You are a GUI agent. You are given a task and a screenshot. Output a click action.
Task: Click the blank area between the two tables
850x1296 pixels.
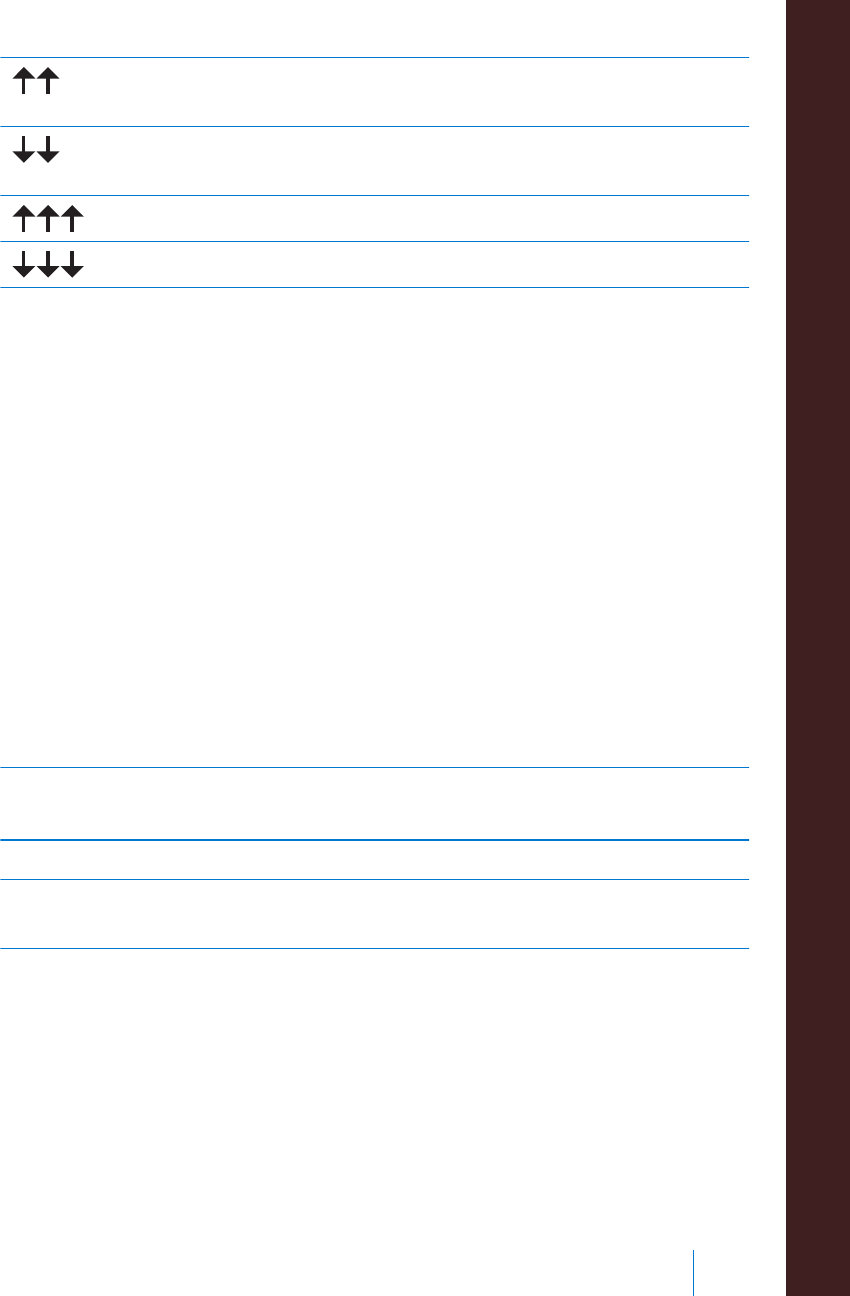(374, 528)
